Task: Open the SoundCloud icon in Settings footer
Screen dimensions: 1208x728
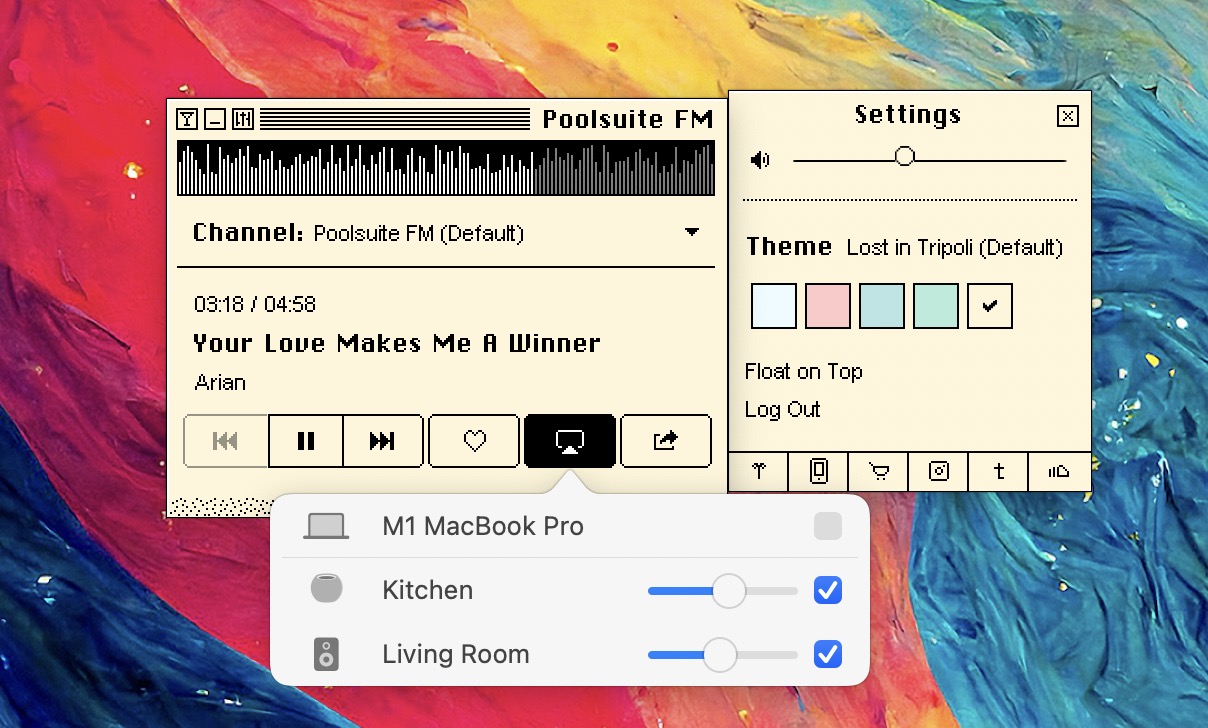Action: coord(1058,471)
